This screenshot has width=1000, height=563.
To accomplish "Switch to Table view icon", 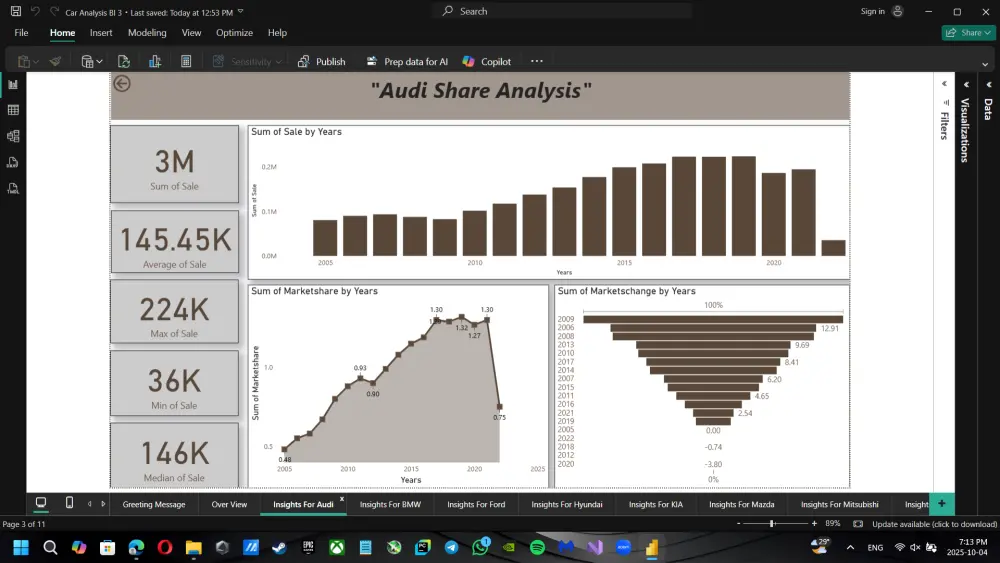I will point(13,110).
